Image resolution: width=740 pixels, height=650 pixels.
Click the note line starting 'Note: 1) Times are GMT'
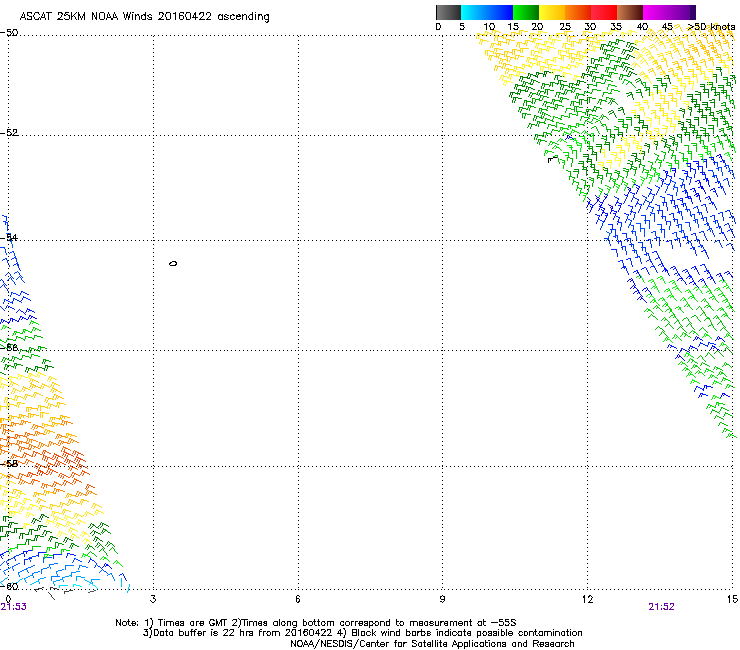pyautogui.click(x=316, y=623)
